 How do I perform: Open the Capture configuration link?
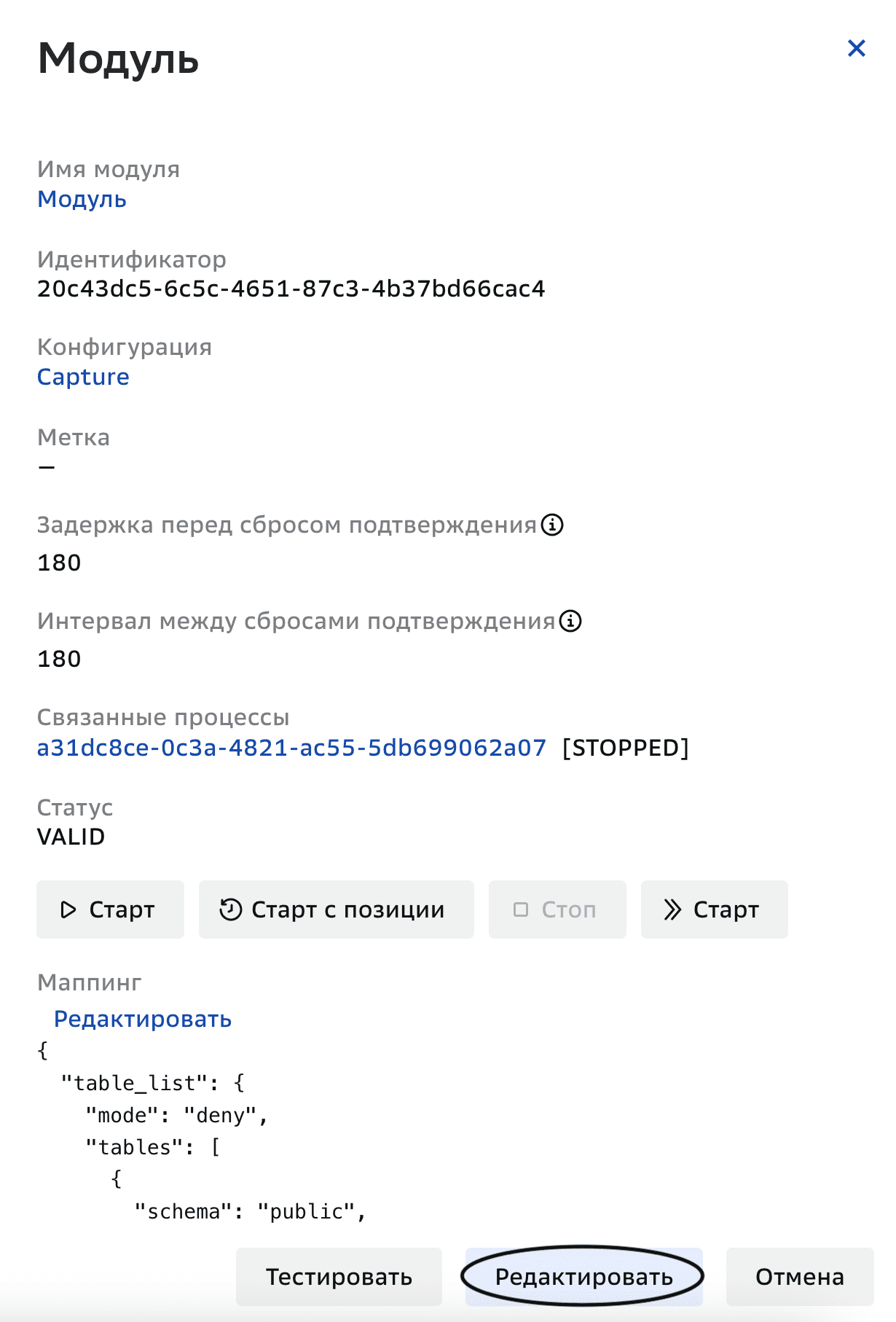pos(84,377)
